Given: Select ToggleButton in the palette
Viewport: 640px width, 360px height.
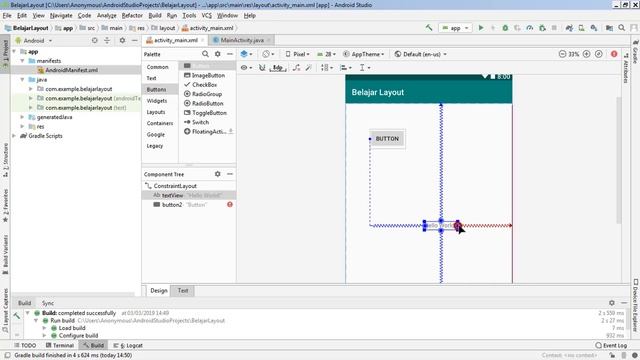Looking at the screenshot, I should [x=205, y=113].
